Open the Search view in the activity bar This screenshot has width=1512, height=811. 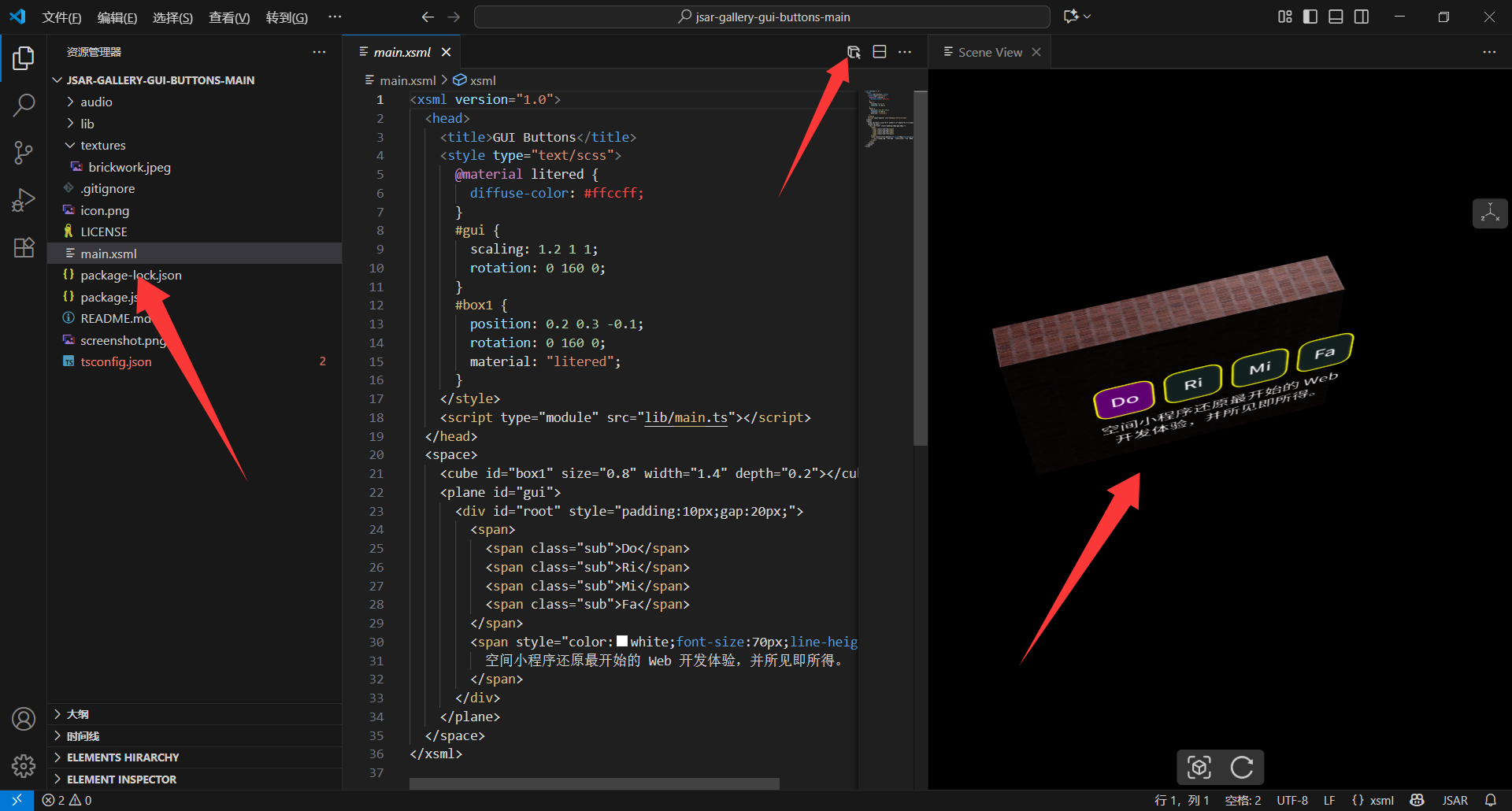24,105
